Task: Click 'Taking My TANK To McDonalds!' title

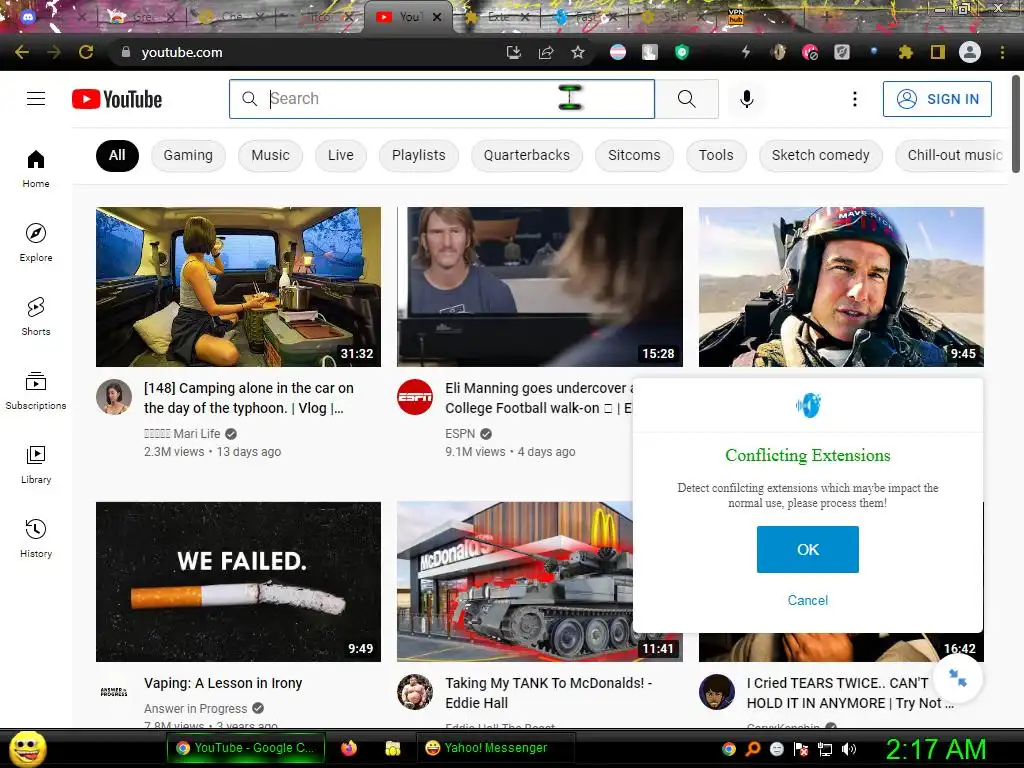Action: click(x=549, y=693)
